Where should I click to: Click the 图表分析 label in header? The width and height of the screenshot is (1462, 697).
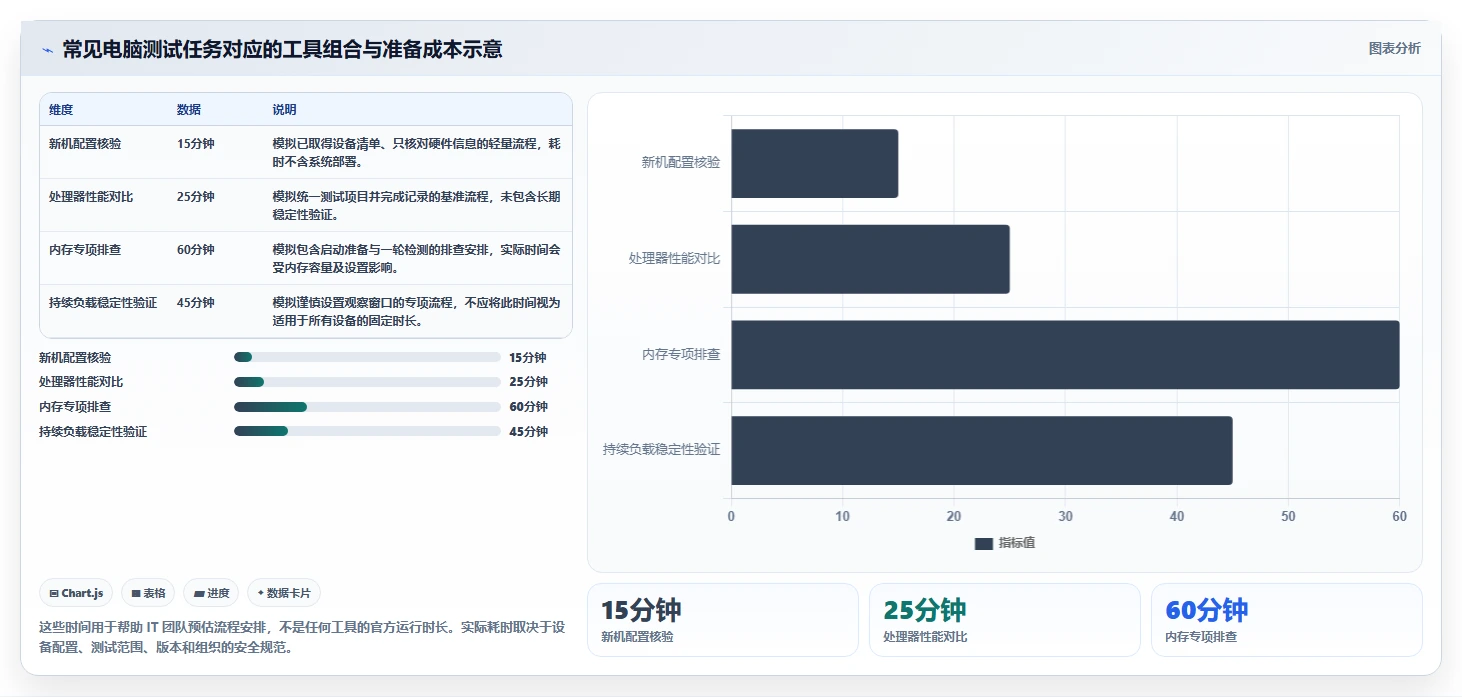[x=1394, y=48]
